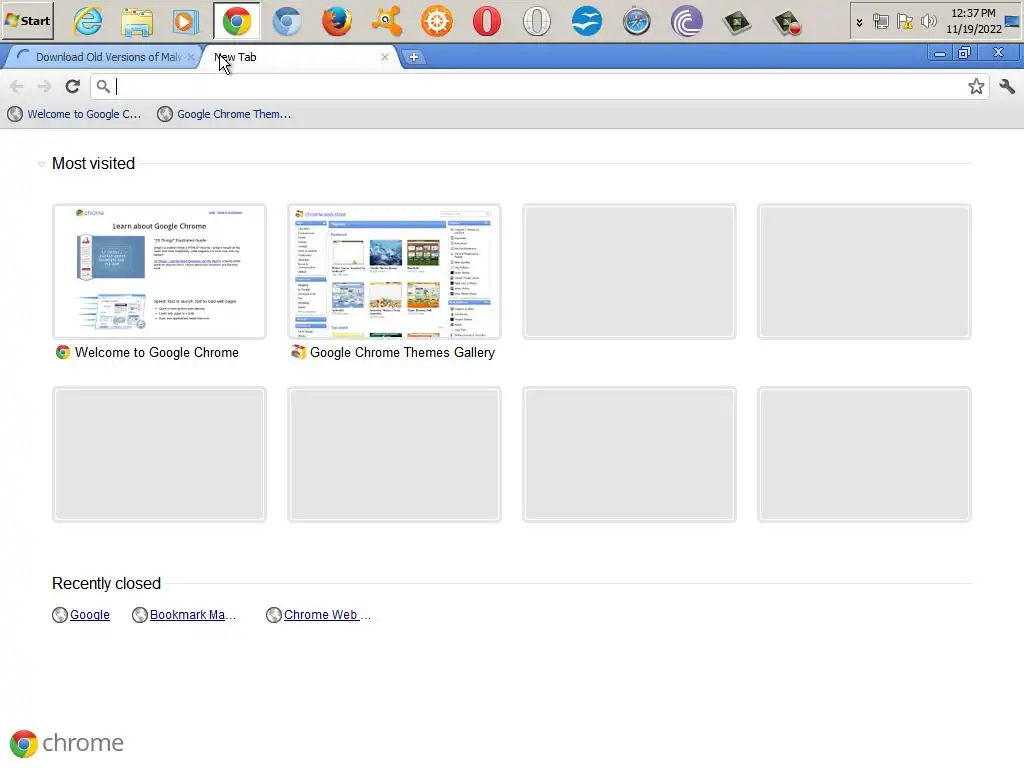Screen dimensions: 1024x768
Task: Click Show desktop button in tray
Action: pos(1012,22)
